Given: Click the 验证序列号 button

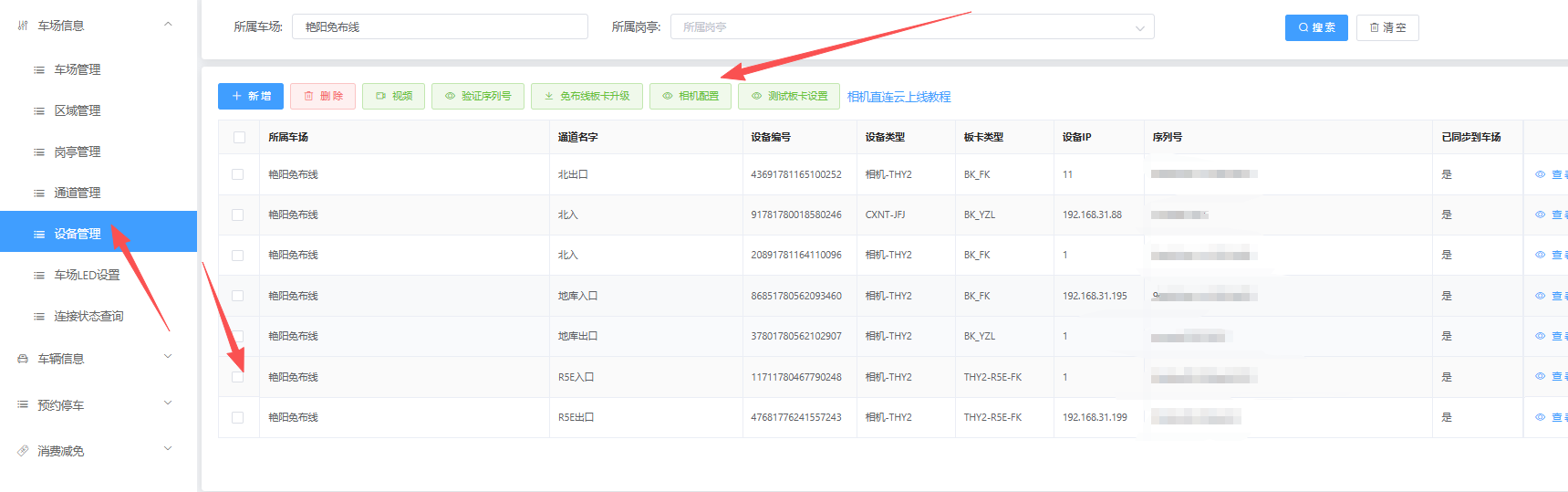Looking at the screenshot, I should coord(478,96).
